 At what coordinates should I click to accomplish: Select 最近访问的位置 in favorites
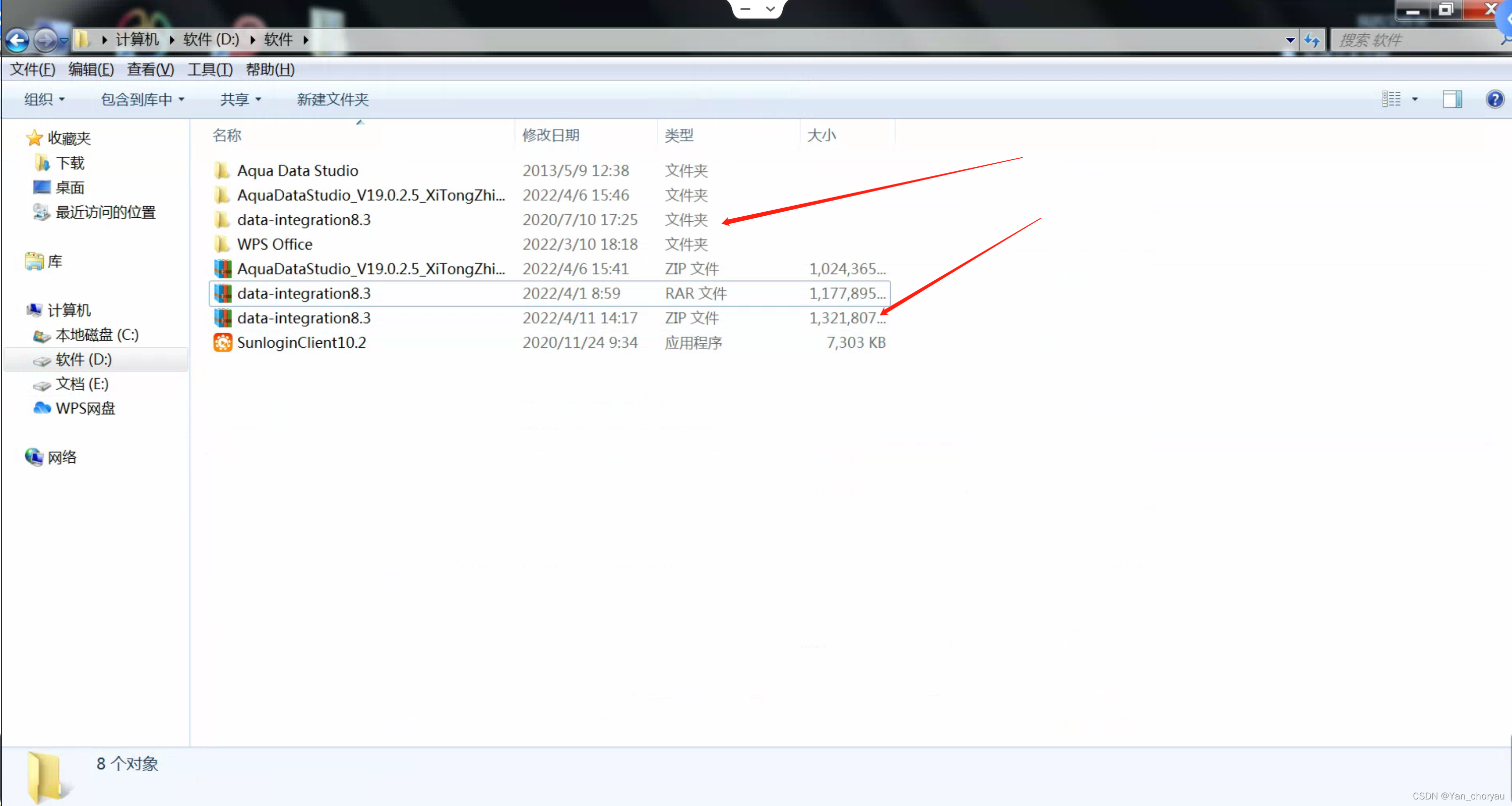tap(106, 212)
